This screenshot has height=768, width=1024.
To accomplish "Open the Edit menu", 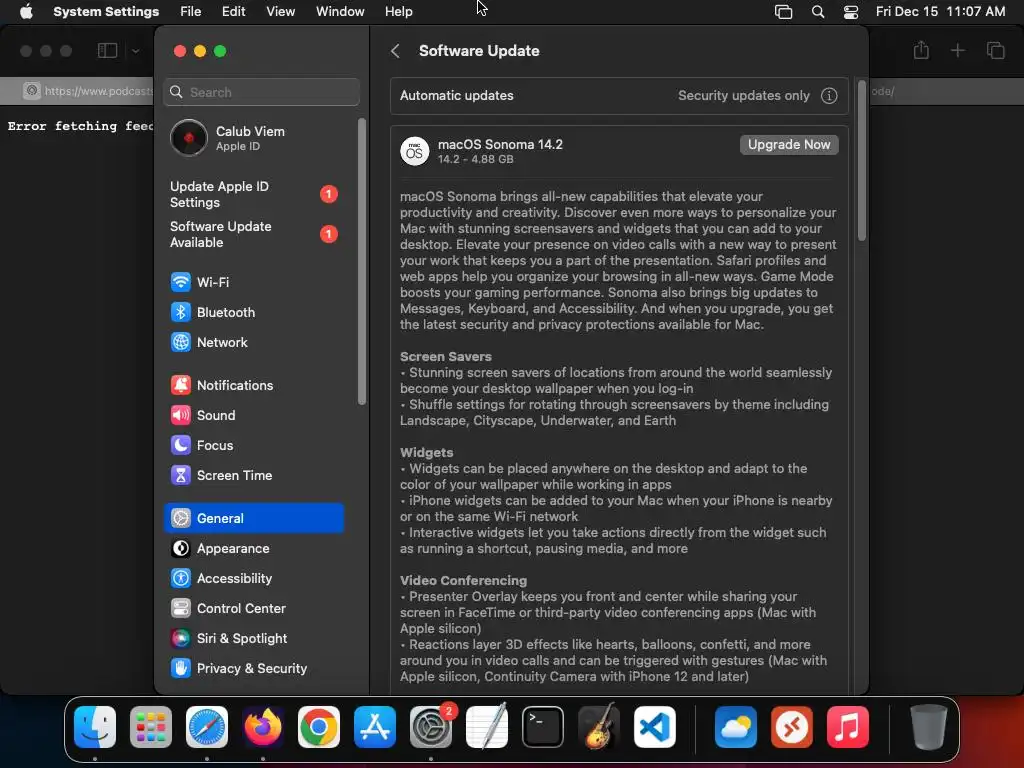I will (233, 12).
